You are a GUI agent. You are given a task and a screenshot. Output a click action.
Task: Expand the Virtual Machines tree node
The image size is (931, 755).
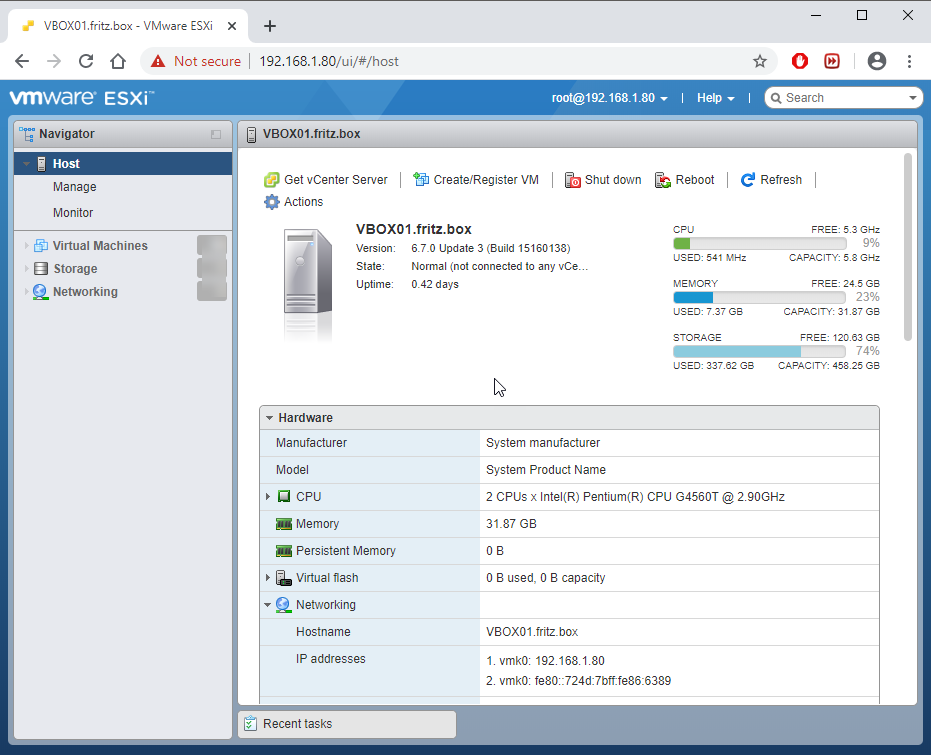pos(26,245)
